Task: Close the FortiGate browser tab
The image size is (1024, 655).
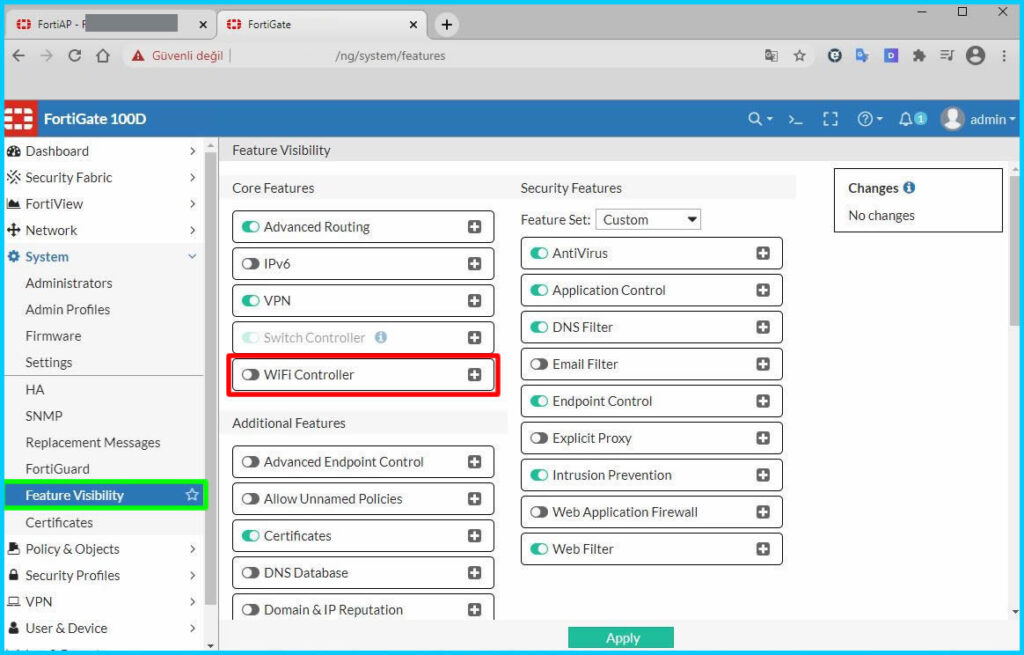Action: 413,24
